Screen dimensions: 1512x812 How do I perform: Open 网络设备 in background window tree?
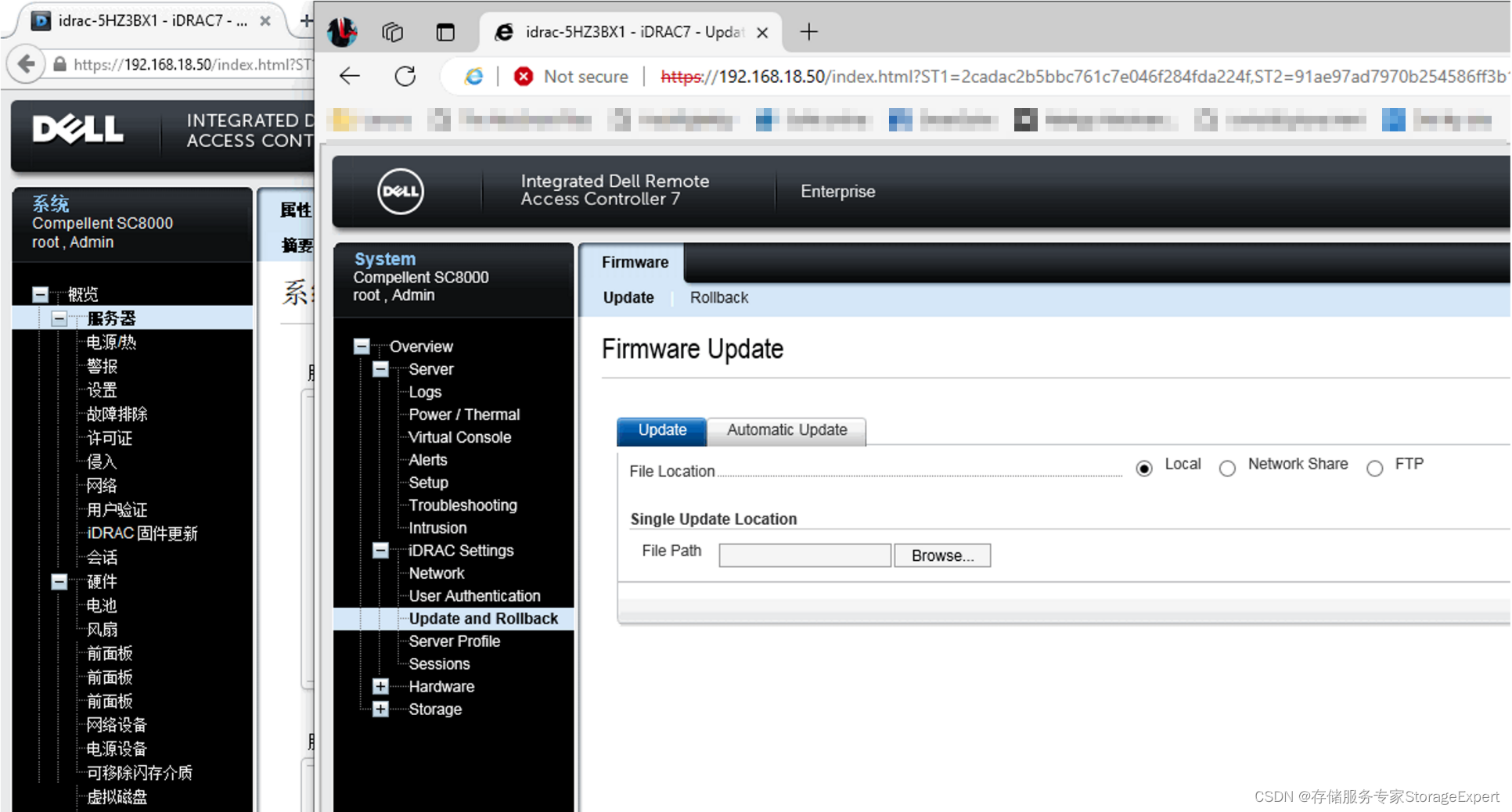point(117,725)
